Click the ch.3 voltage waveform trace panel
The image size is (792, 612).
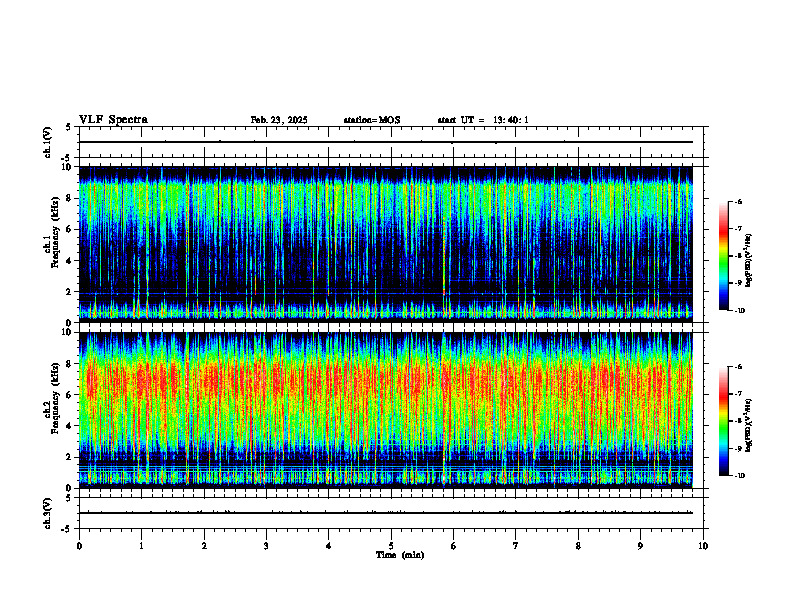(391, 513)
